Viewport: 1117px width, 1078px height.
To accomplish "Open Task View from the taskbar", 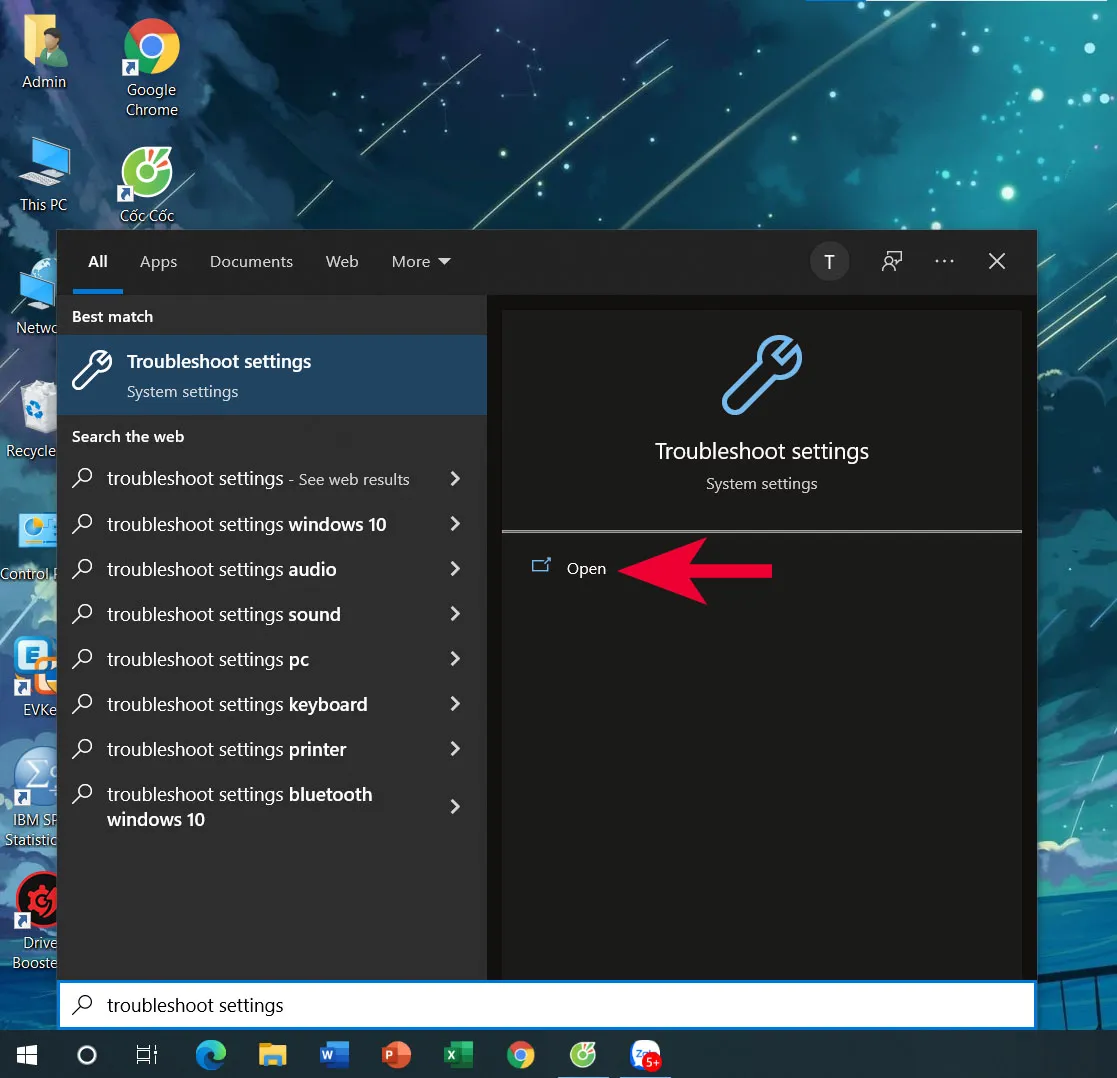I will point(147,1055).
